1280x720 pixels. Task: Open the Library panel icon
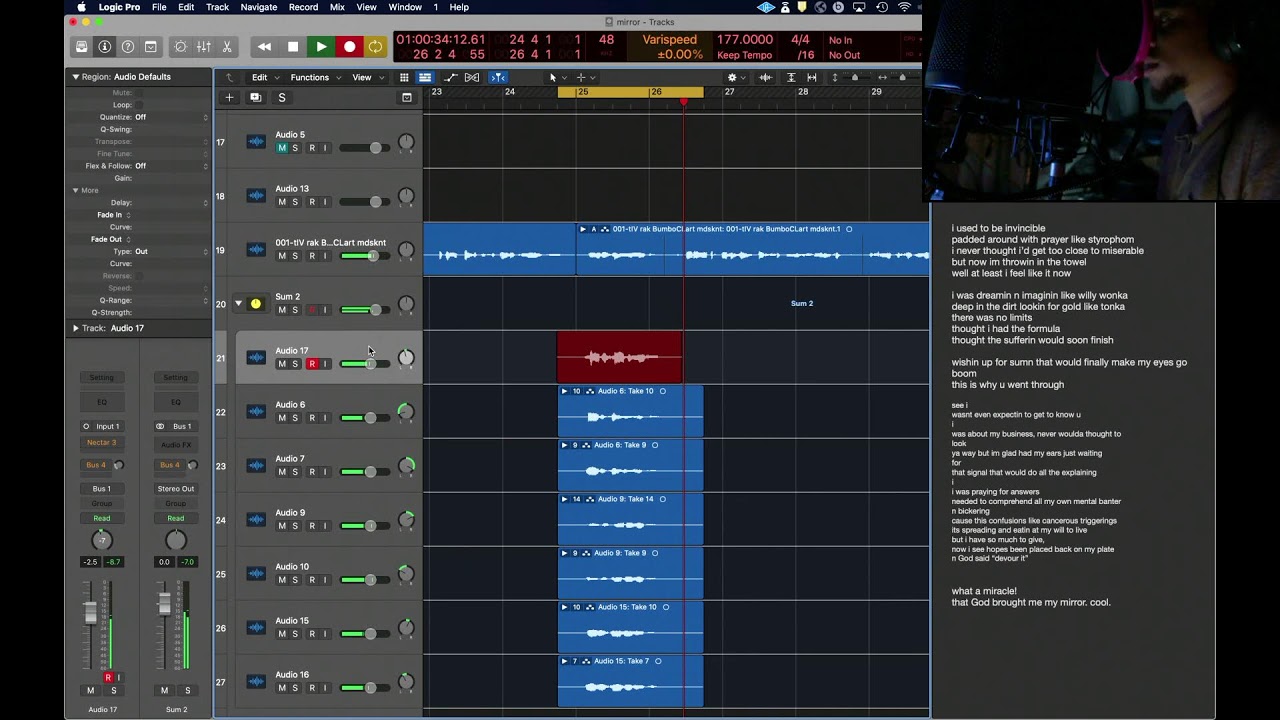tap(82, 47)
